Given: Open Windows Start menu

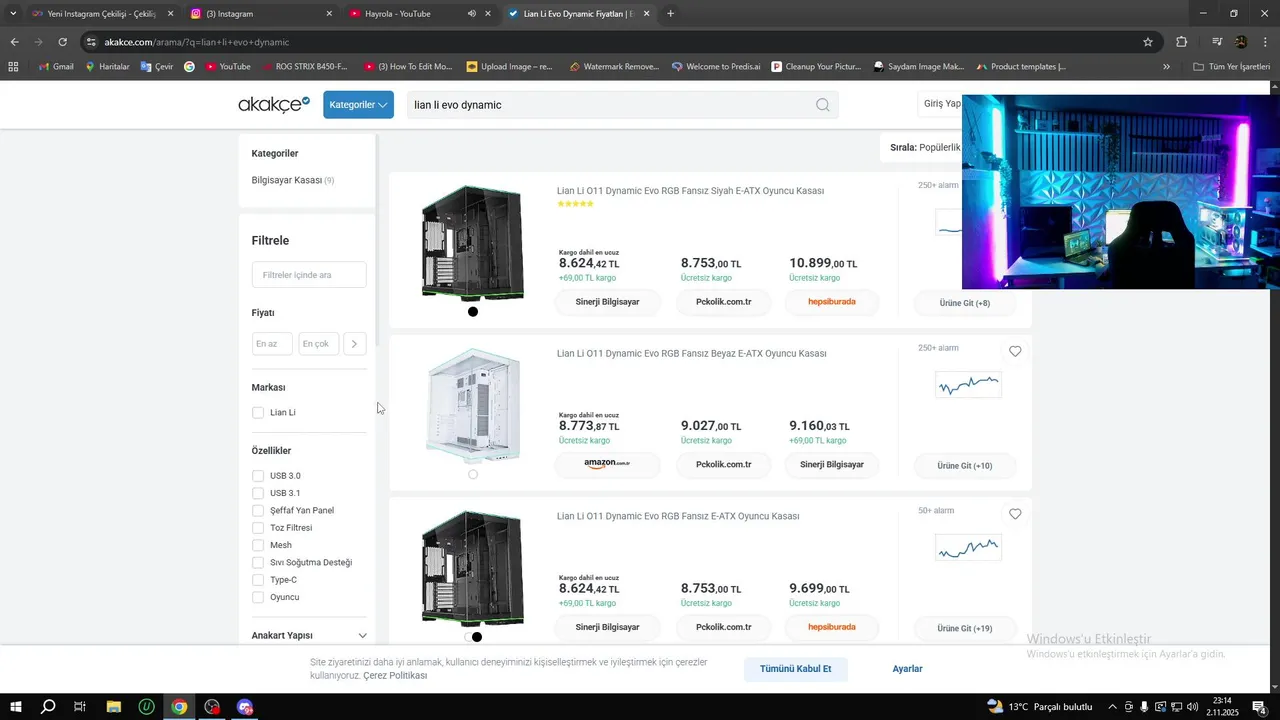Looking at the screenshot, I should (16, 707).
